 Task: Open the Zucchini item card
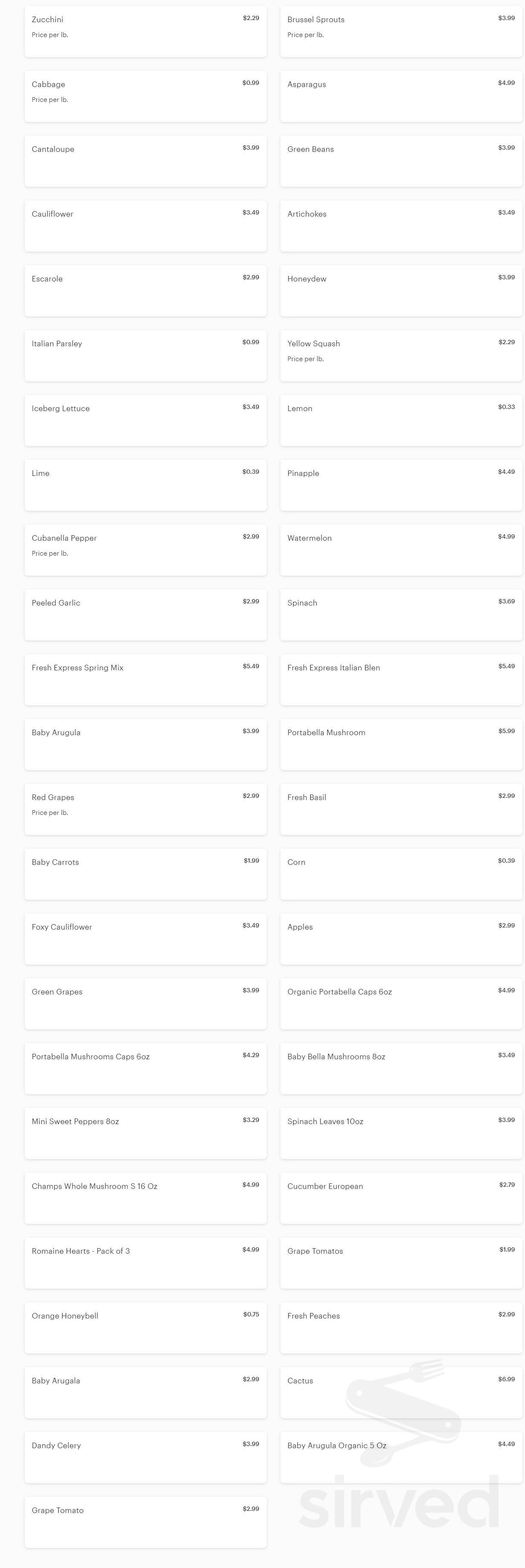pyautogui.click(x=145, y=32)
